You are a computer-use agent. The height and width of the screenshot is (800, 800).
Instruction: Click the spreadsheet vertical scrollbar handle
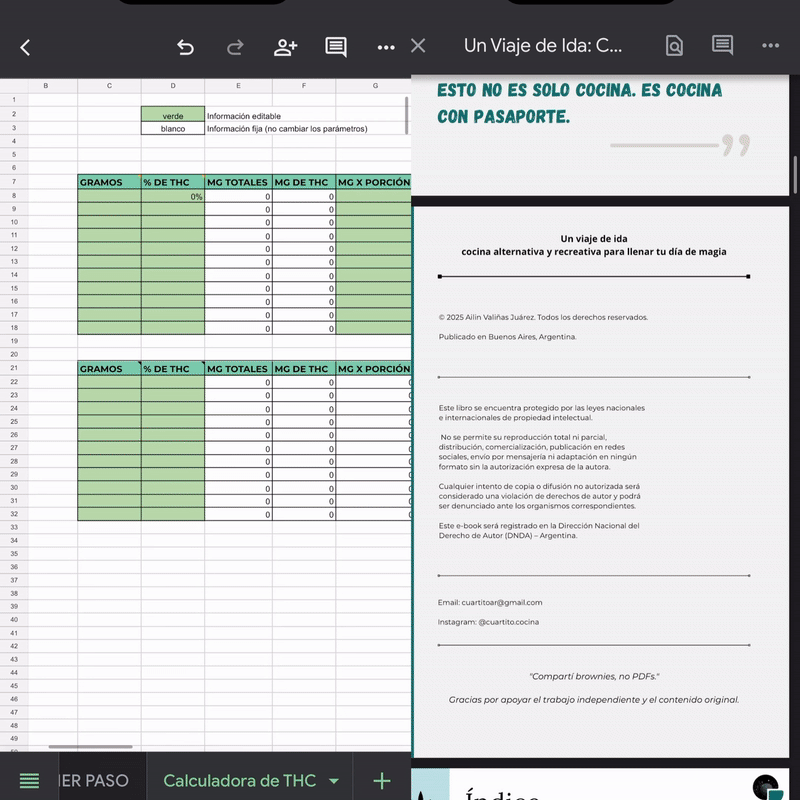407,115
